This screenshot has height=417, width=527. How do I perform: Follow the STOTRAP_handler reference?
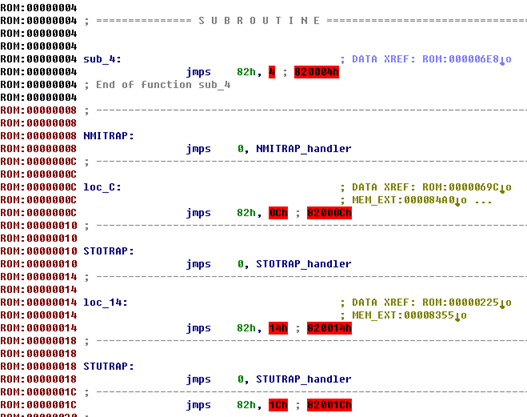click(x=304, y=264)
